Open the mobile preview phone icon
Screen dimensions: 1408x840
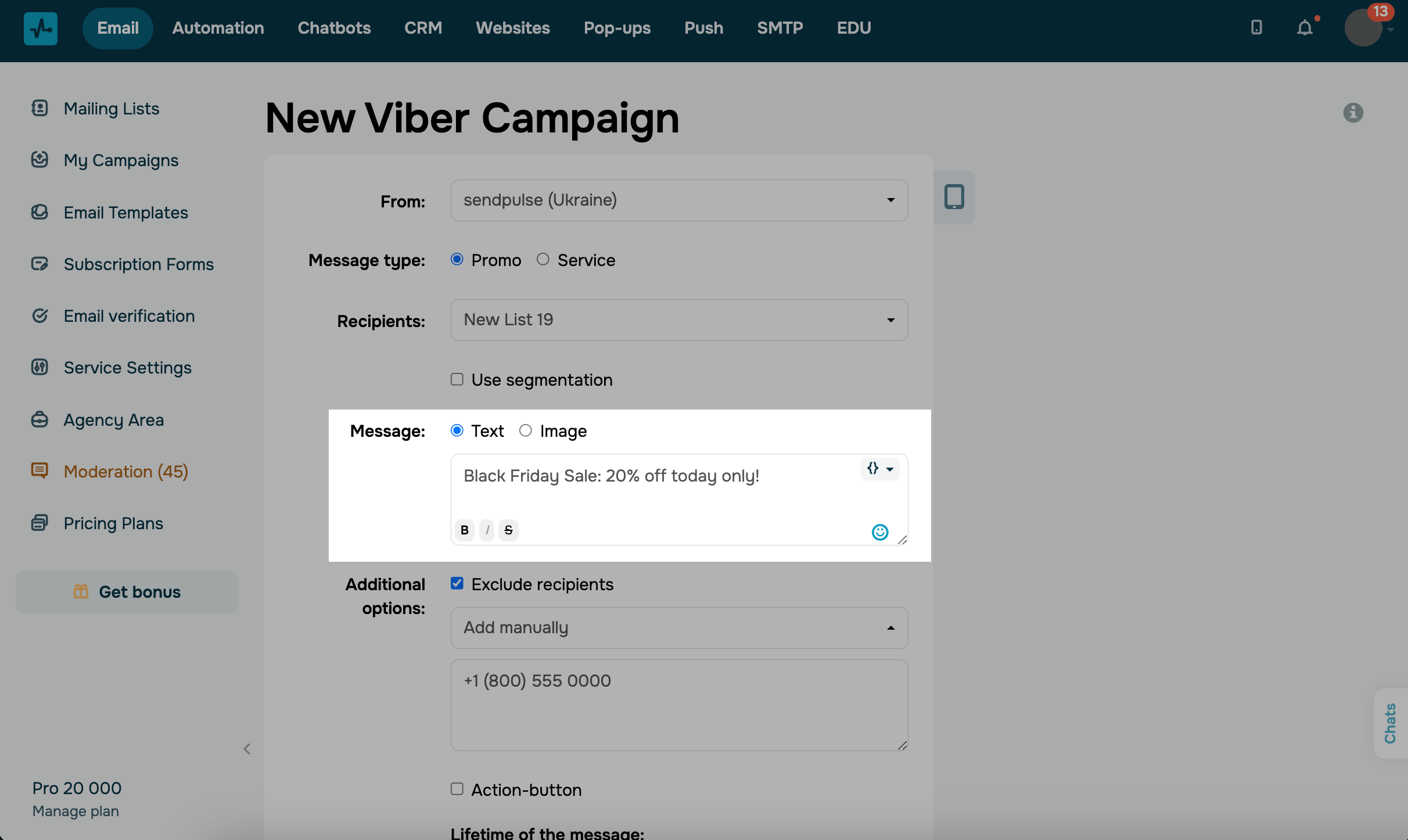pos(954,197)
